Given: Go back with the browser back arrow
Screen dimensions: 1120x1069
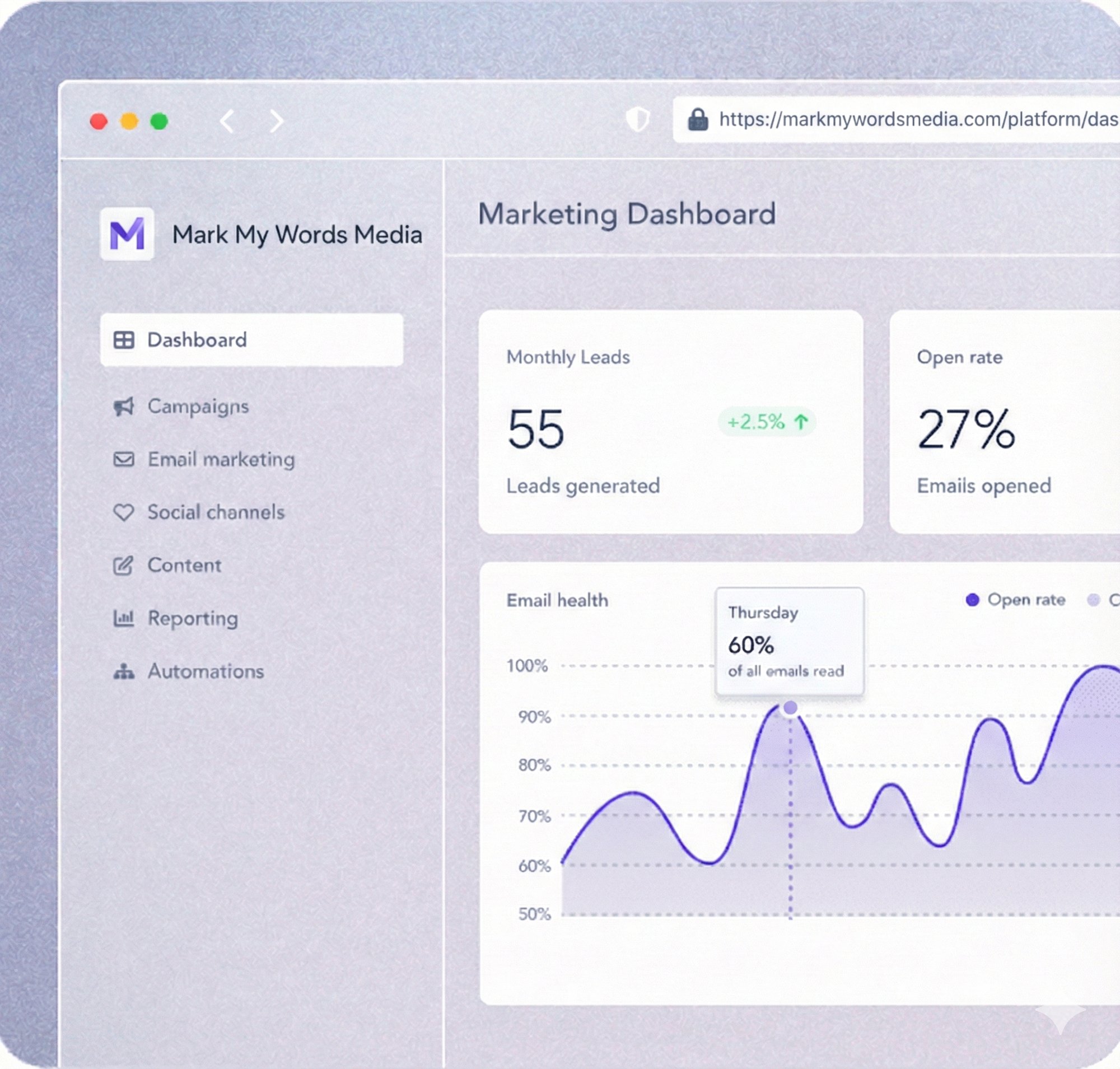Looking at the screenshot, I should click(227, 121).
